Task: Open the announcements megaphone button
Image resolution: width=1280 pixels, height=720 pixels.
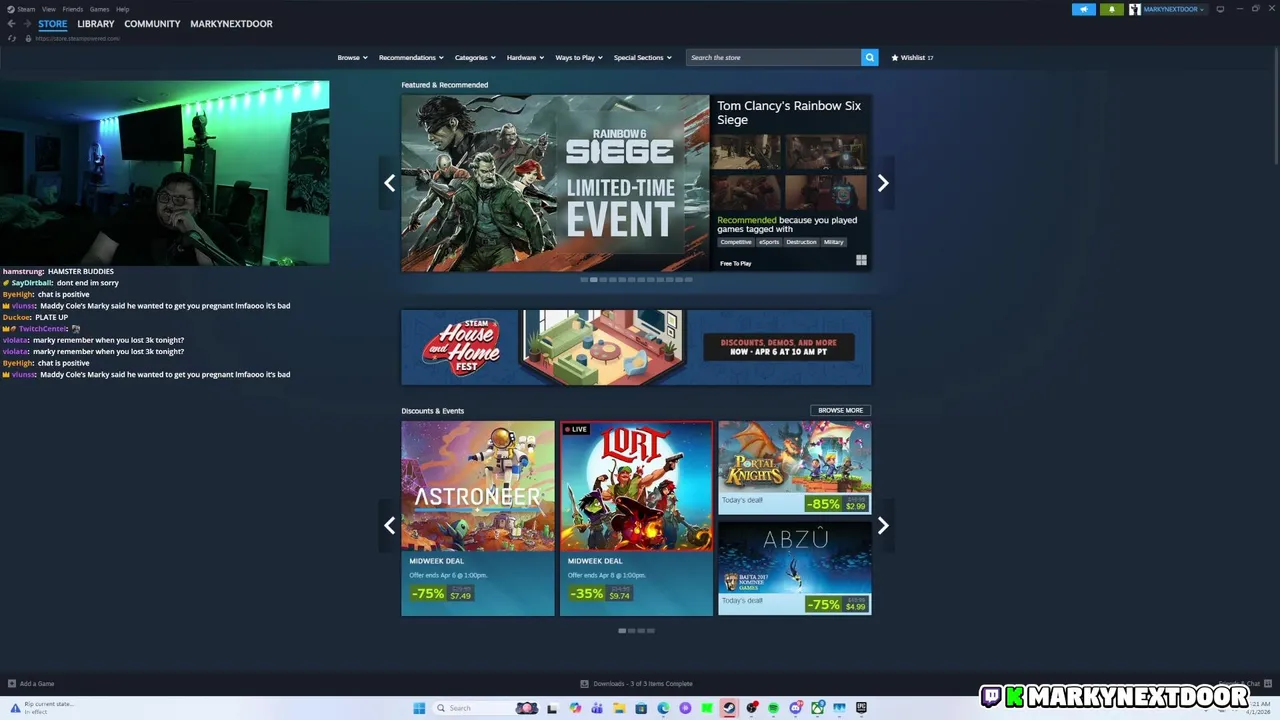Action: pos(1084,9)
